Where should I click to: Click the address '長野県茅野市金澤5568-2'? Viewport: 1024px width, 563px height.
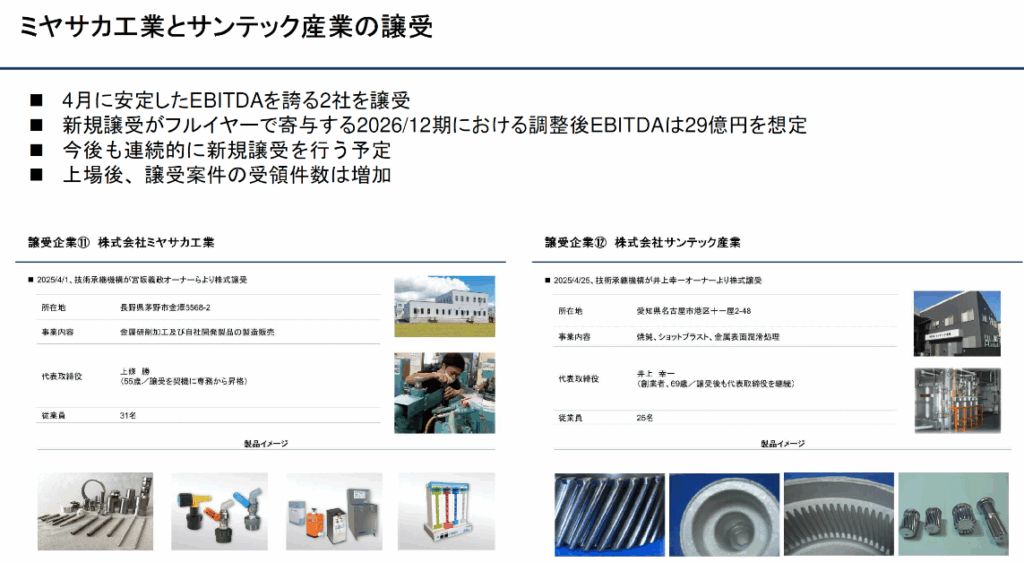tap(165, 308)
